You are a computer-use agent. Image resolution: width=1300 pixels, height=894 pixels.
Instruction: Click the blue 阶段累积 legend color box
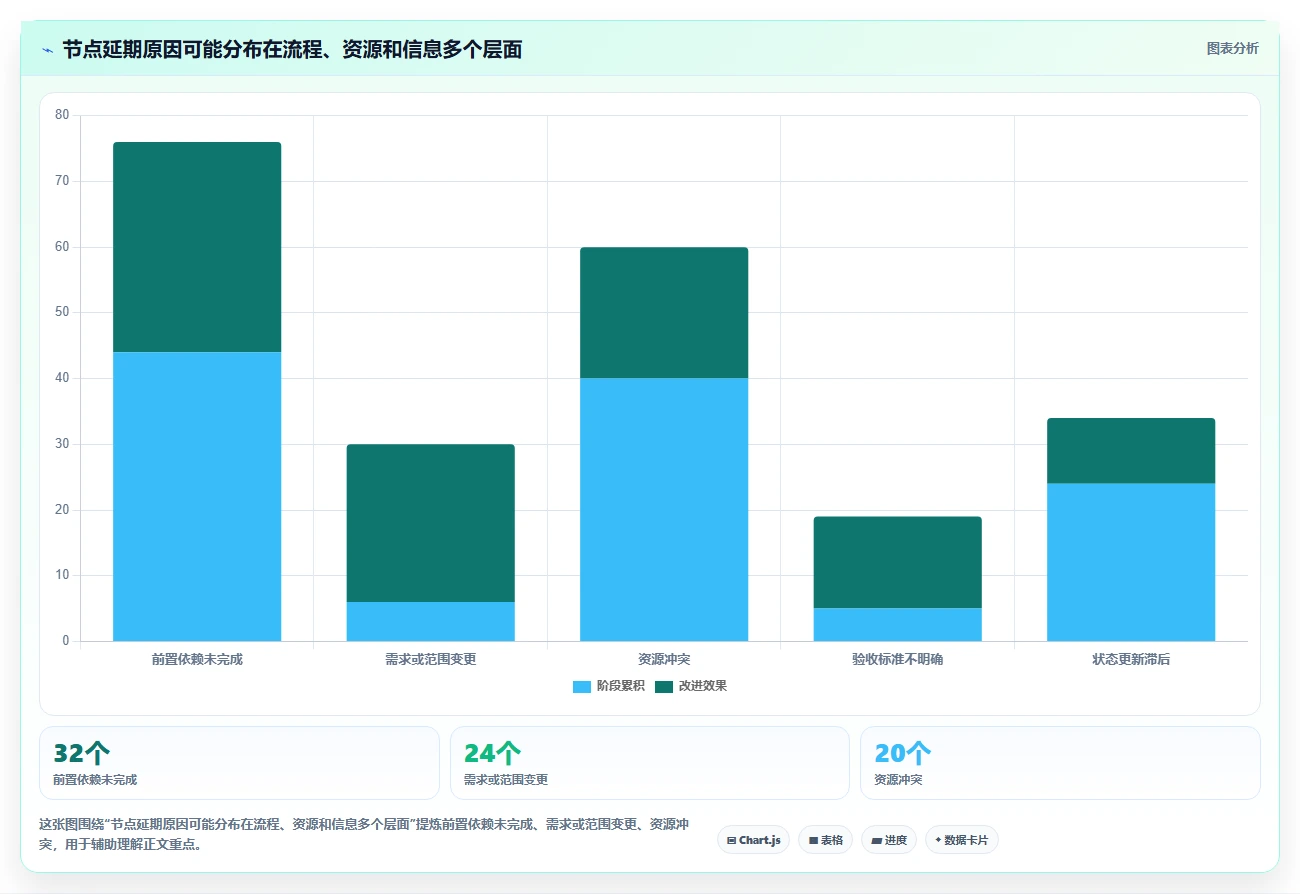point(582,686)
